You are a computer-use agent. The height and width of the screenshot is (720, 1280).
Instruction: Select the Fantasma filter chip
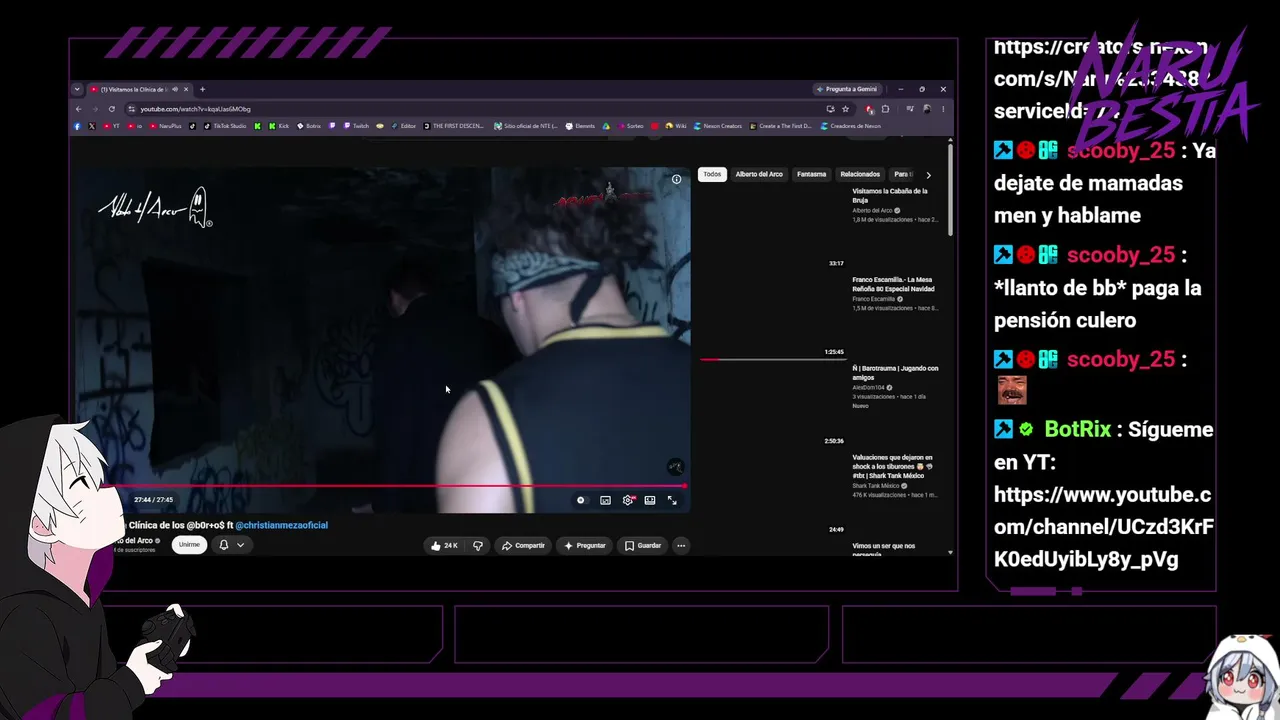click(811, 174)
